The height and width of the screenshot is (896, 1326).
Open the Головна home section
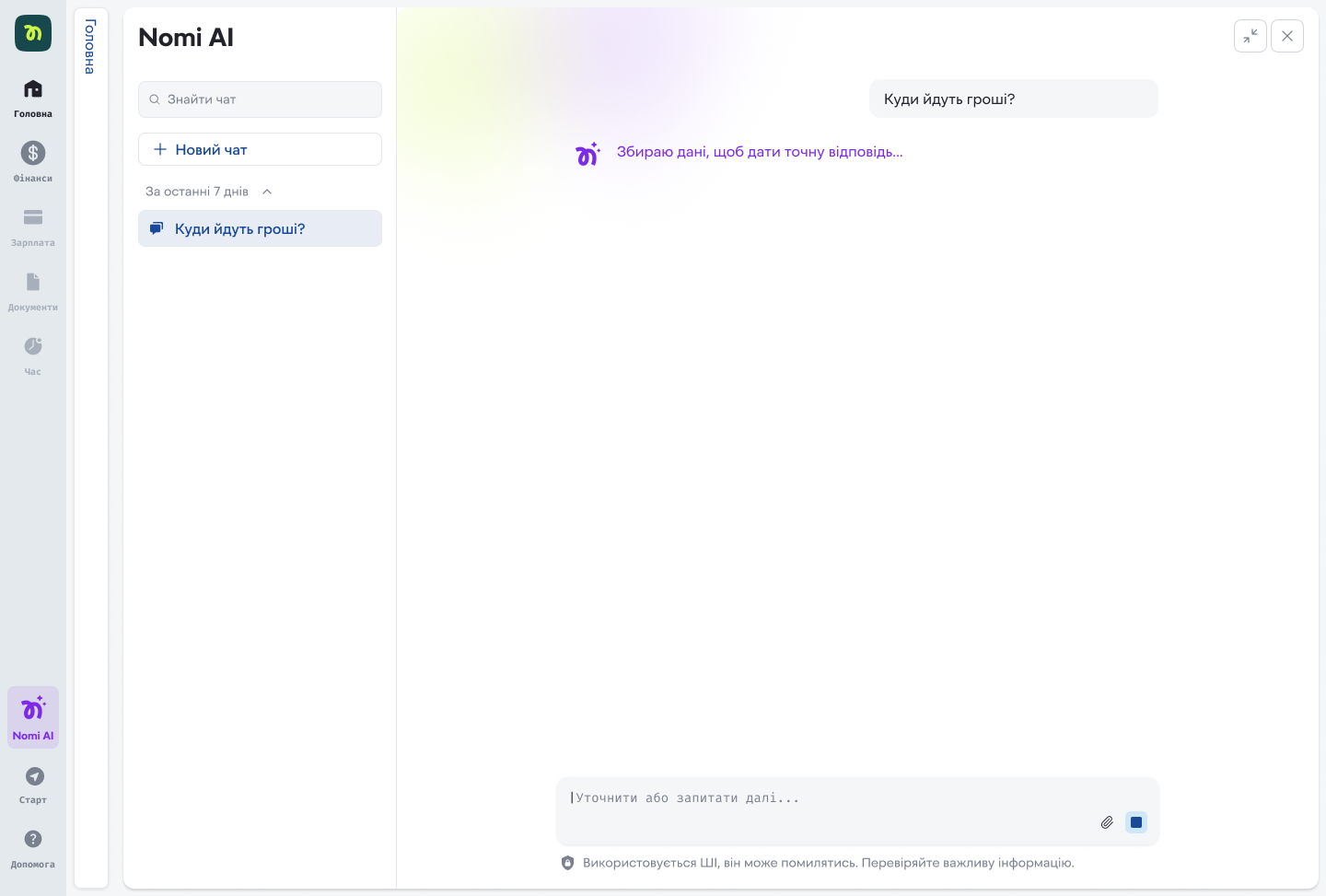point(33,98)
